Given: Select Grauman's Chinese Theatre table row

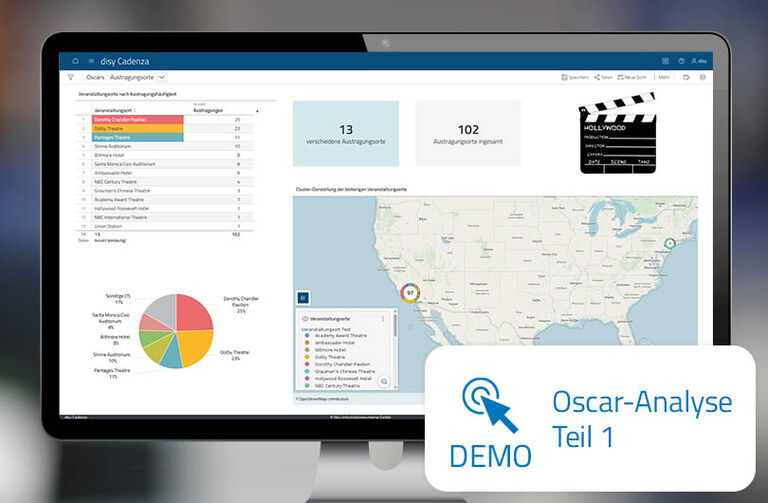Looking at the screenshot, I should [166, 191].
